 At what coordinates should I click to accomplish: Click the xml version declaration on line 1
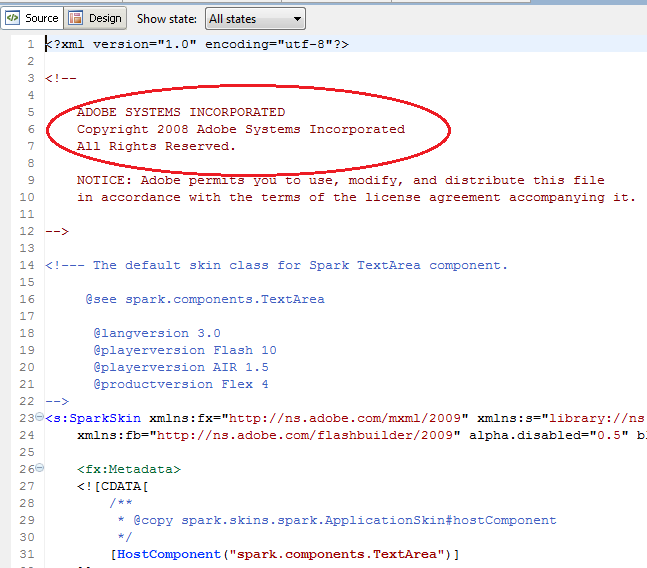pyautogui.click(x=197, y=44)
